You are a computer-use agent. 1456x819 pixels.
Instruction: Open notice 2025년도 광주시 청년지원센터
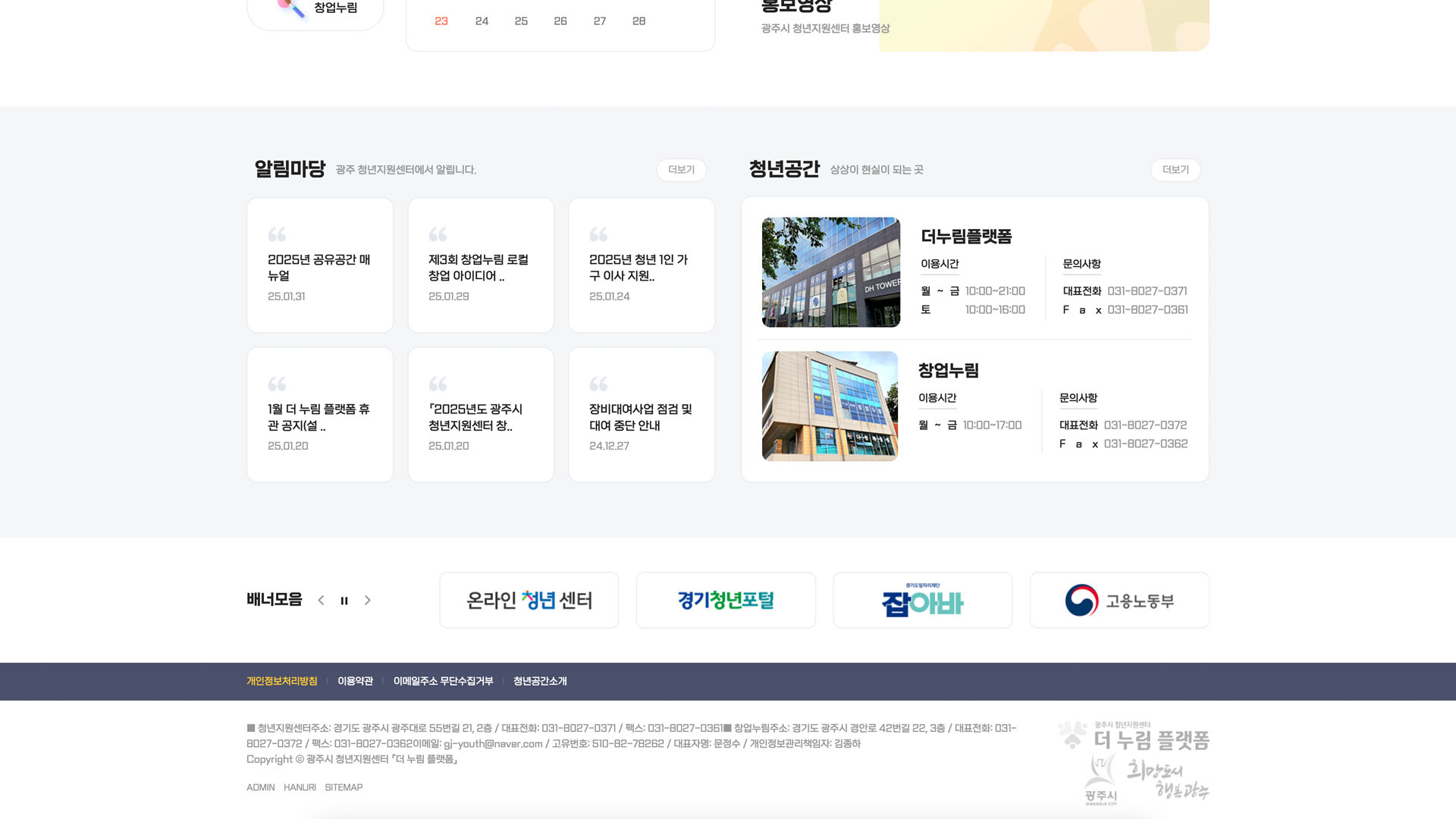coord(481,415)
